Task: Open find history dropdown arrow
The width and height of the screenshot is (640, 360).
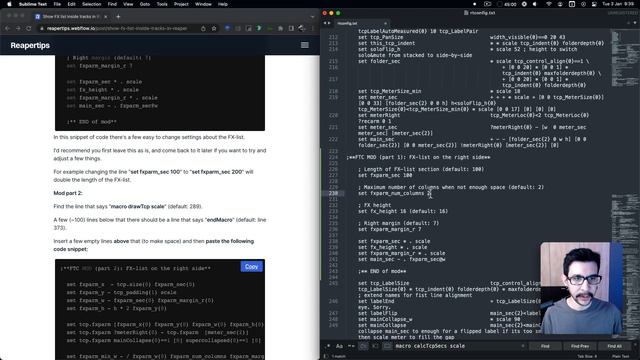Action: pos(523,346)
